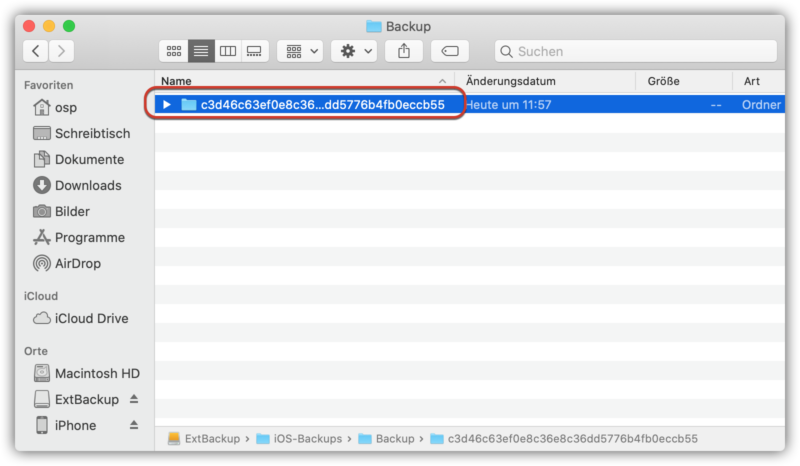This screenshot has width=800, height=466.
Task: Click the Heute um 11:57 date cell
Action: [509, 105]
